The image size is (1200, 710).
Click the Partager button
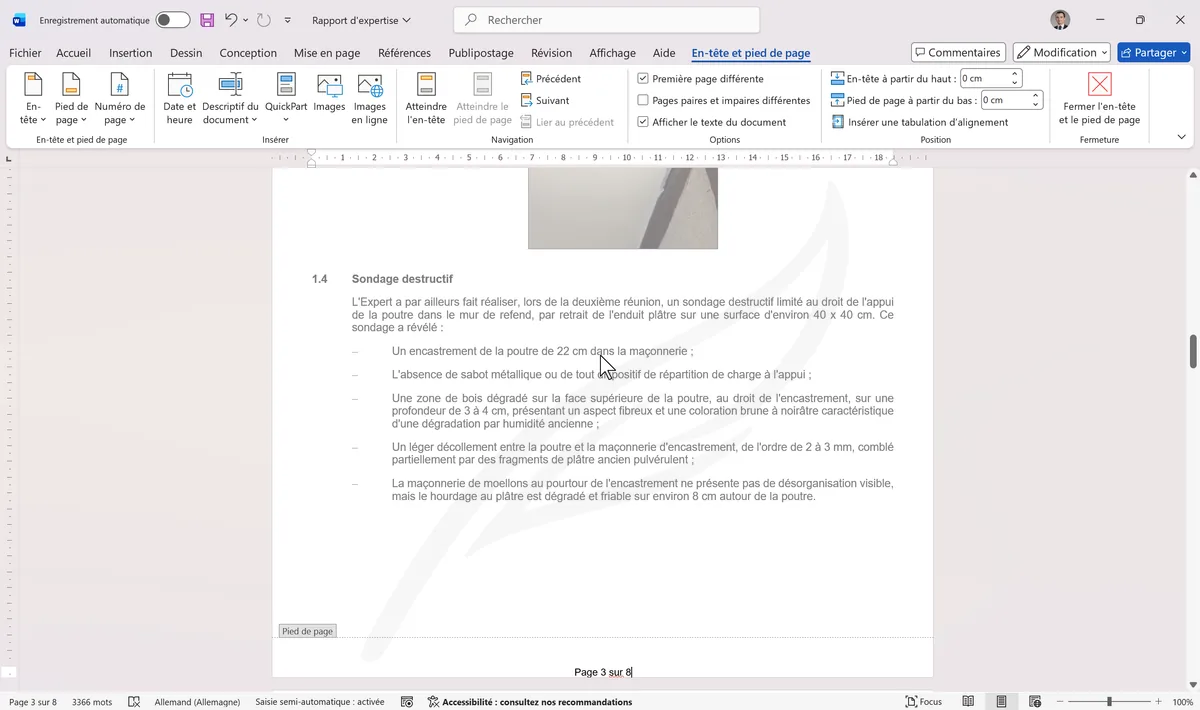1153,51
